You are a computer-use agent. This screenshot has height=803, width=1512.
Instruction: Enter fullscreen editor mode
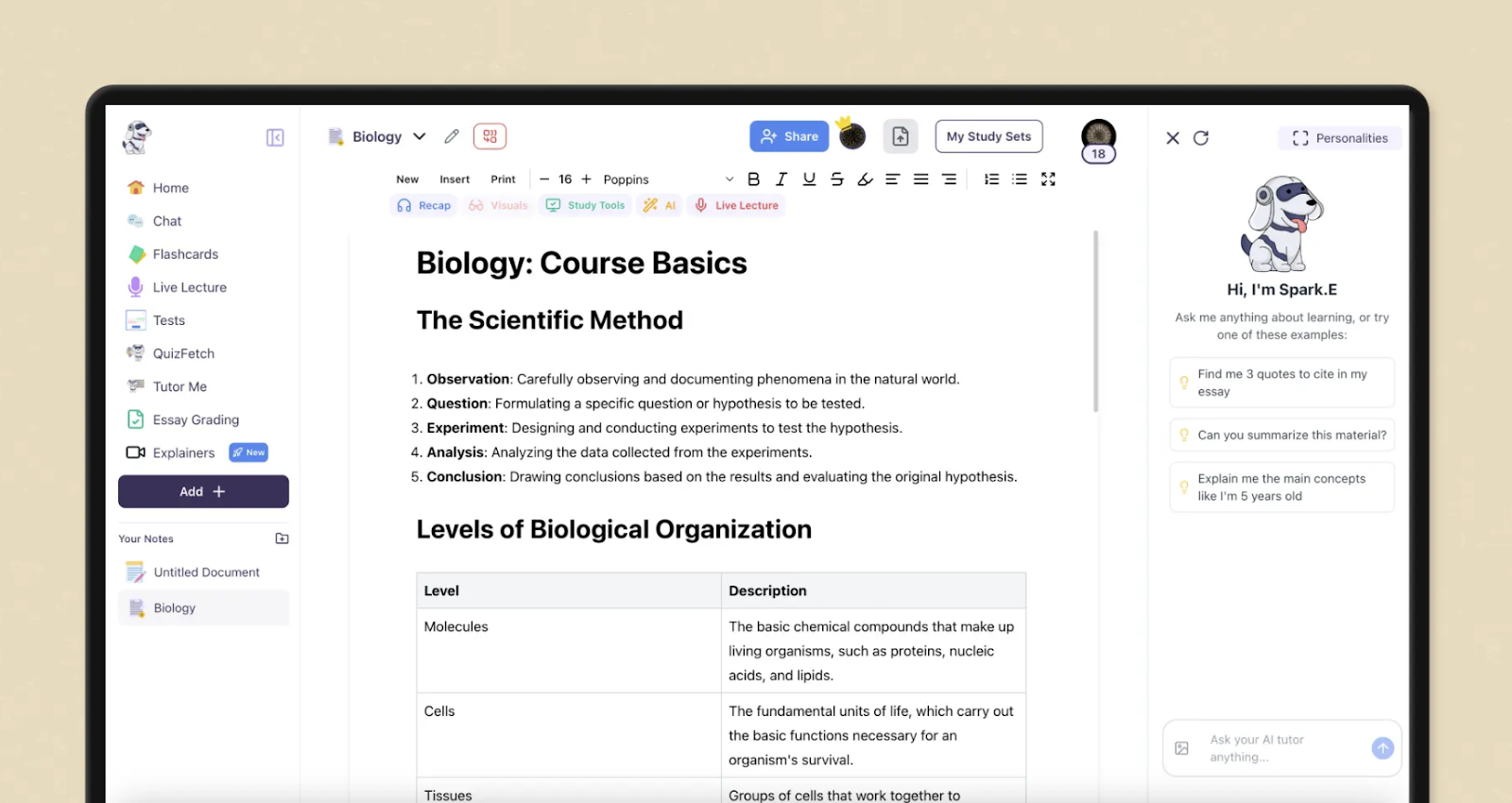point(1048,179)
